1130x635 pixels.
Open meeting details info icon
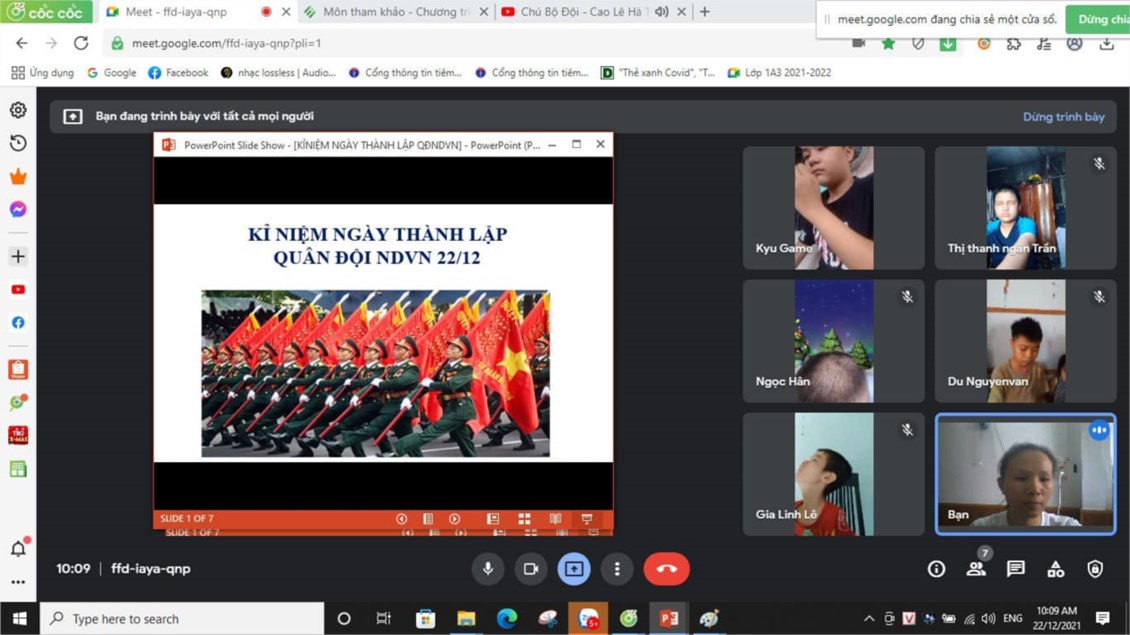936,568
